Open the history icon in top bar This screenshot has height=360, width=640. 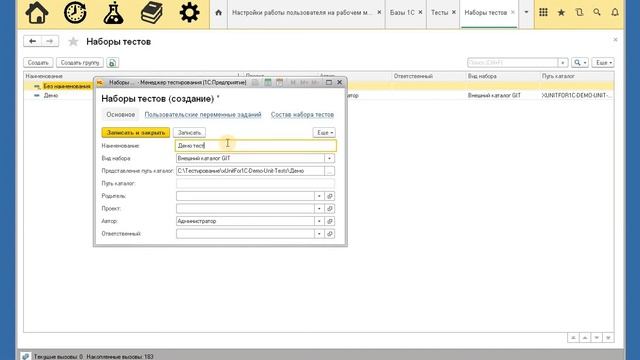click(579, 13)
